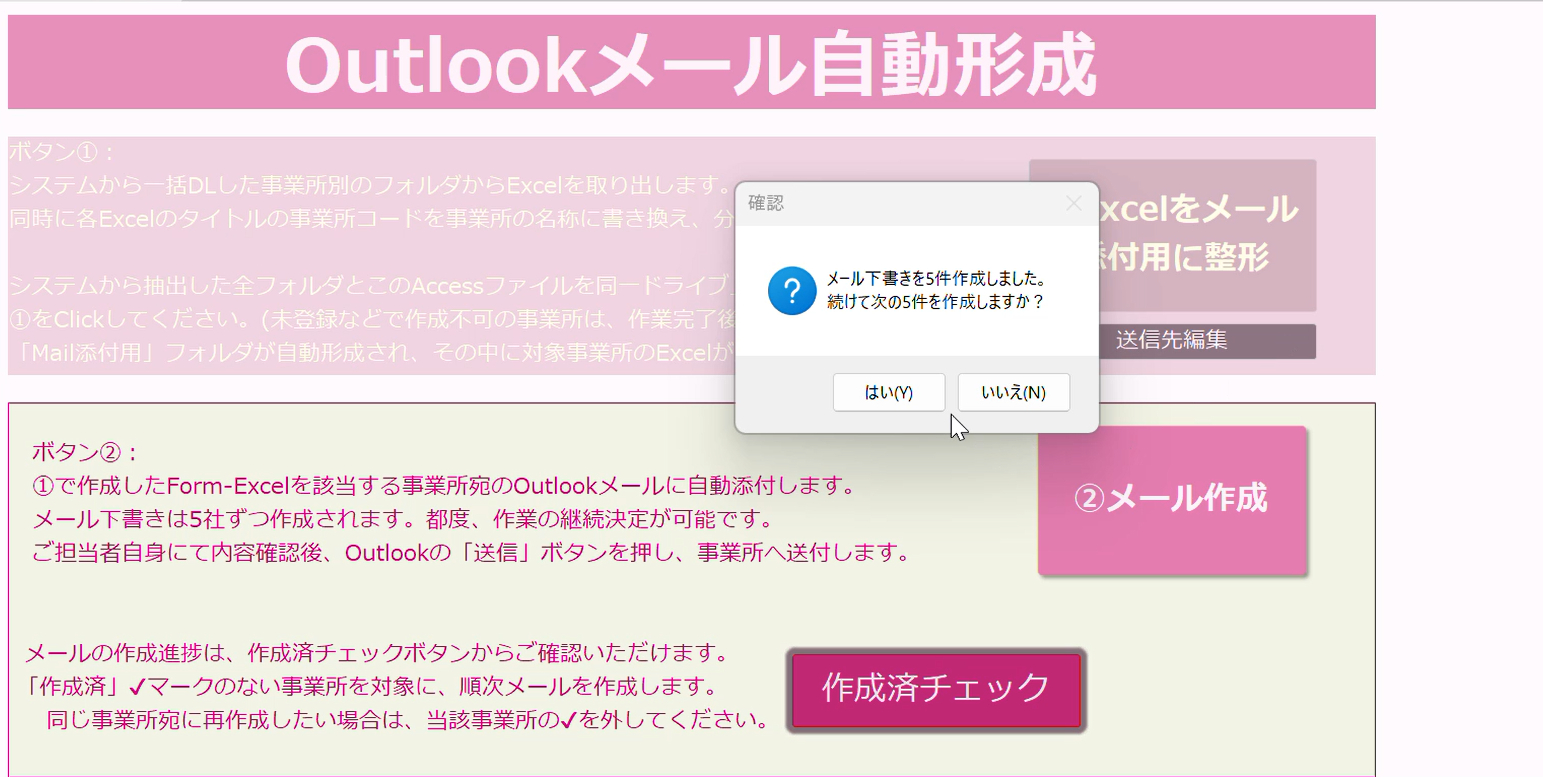Select the ボタン①: heading label
The width and height of the screenshot is (1543, 777).
tap(63, 152)
